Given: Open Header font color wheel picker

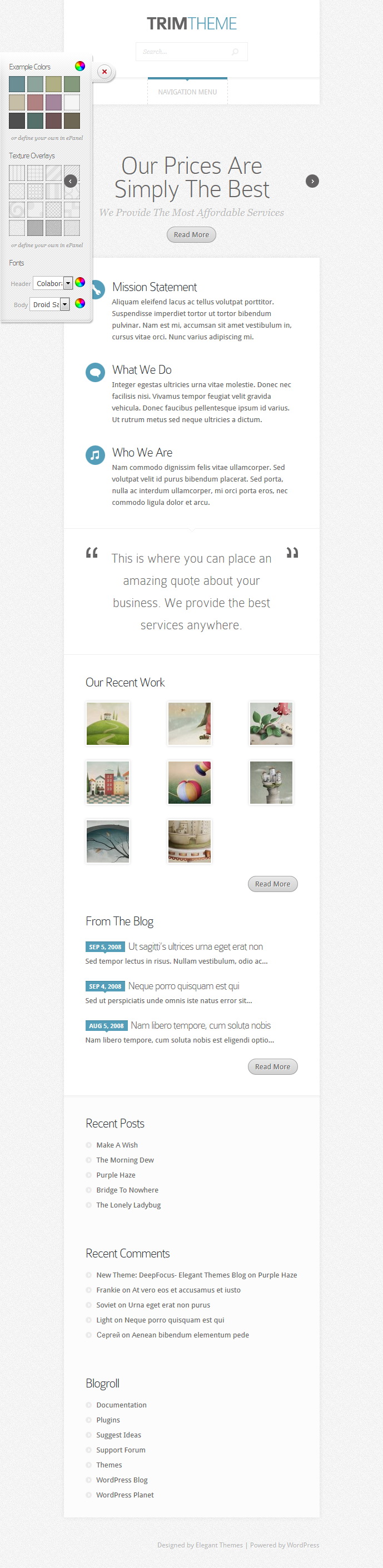Looking at the screenshot, I should pos(79,282).
